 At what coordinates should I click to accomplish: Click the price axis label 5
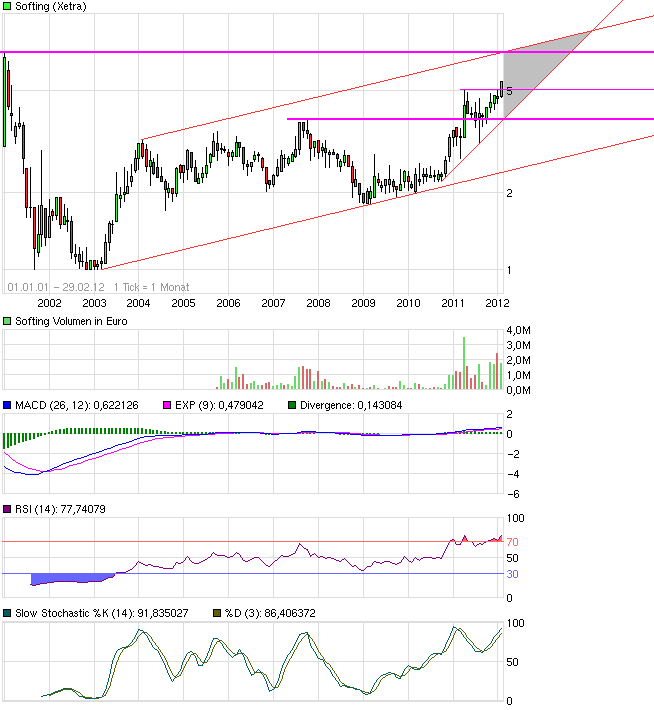tap(510, 91)
